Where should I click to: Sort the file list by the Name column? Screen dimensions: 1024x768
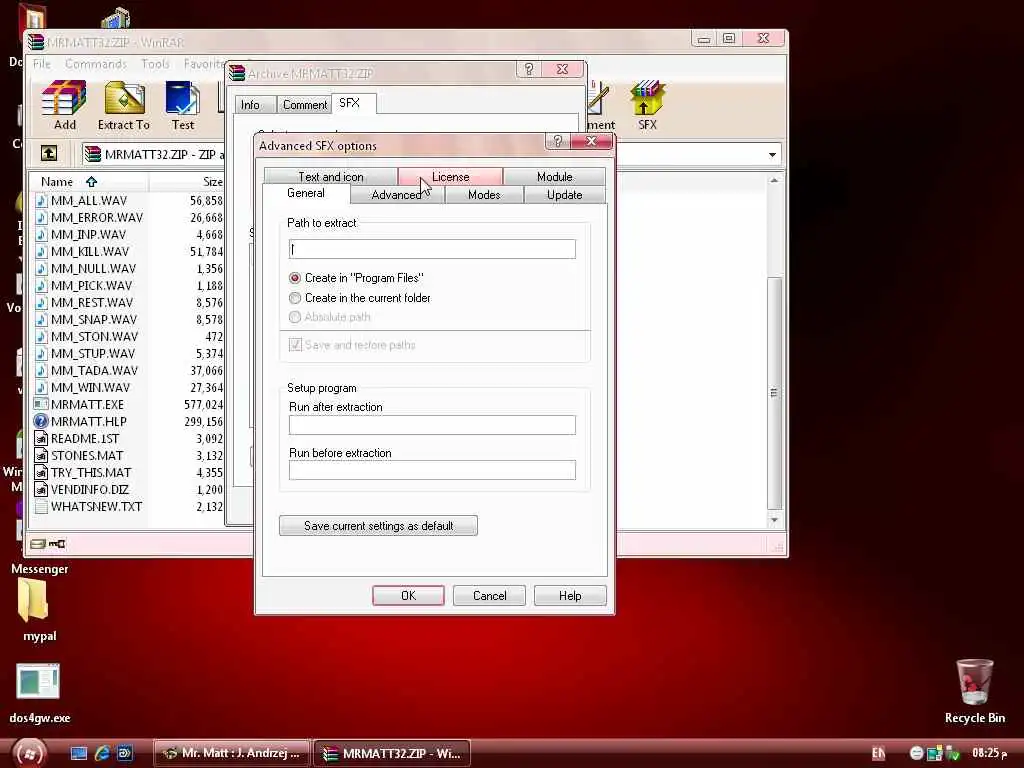coord(89,182)
